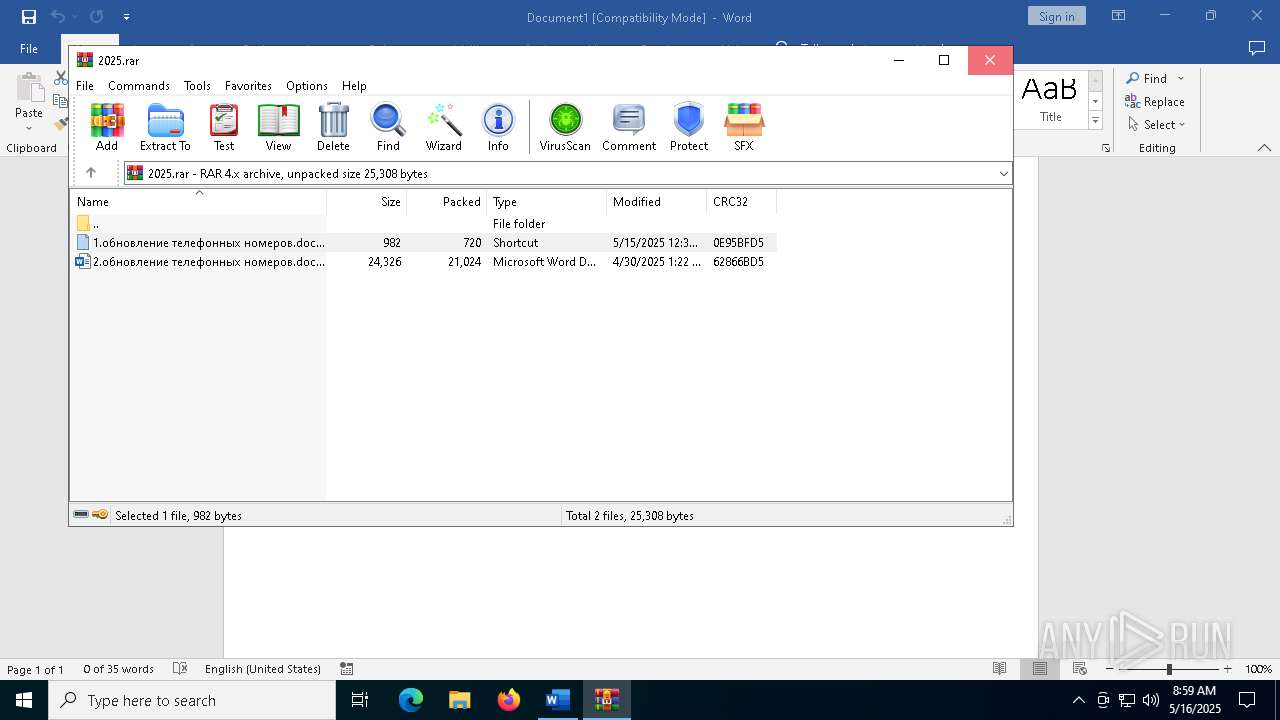1280x720 pixels.
Task: Click the spell check icon in Word status bar
Action: click(x=180, y=669)
